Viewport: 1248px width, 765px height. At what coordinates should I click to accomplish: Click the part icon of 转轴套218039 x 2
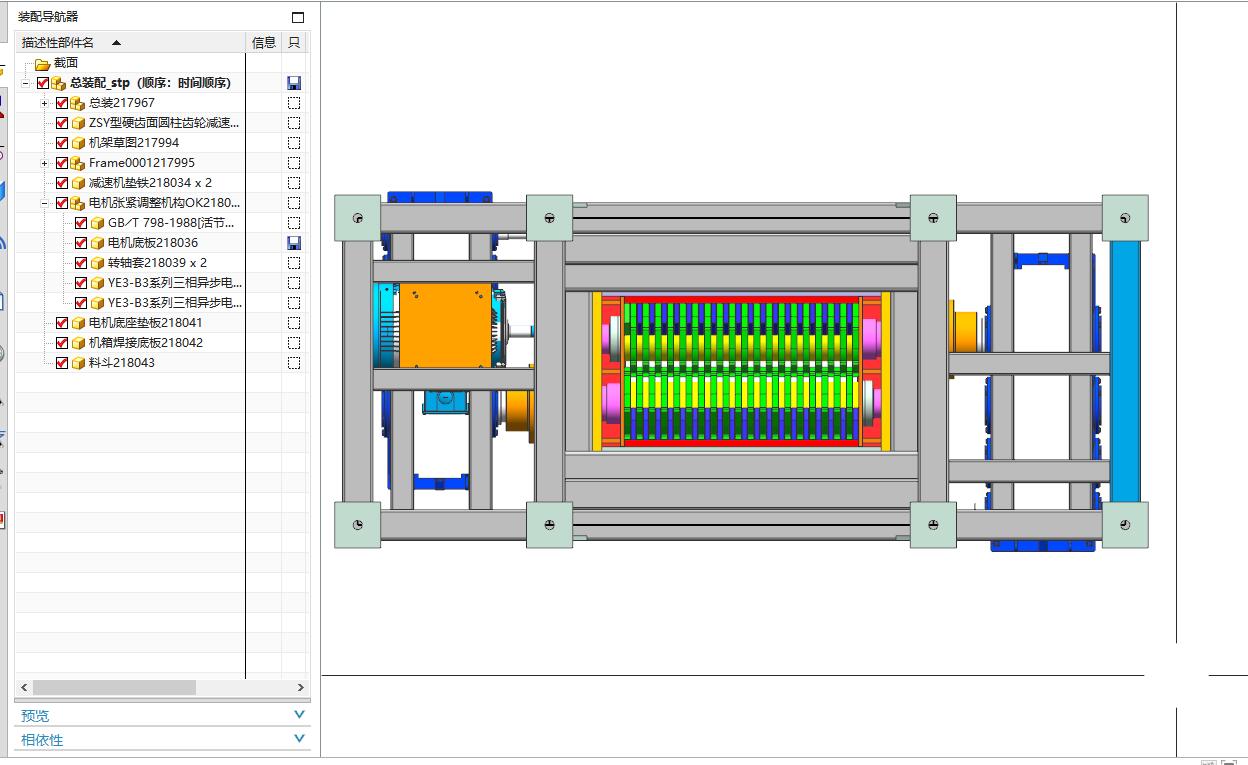[x=97, y=263]
